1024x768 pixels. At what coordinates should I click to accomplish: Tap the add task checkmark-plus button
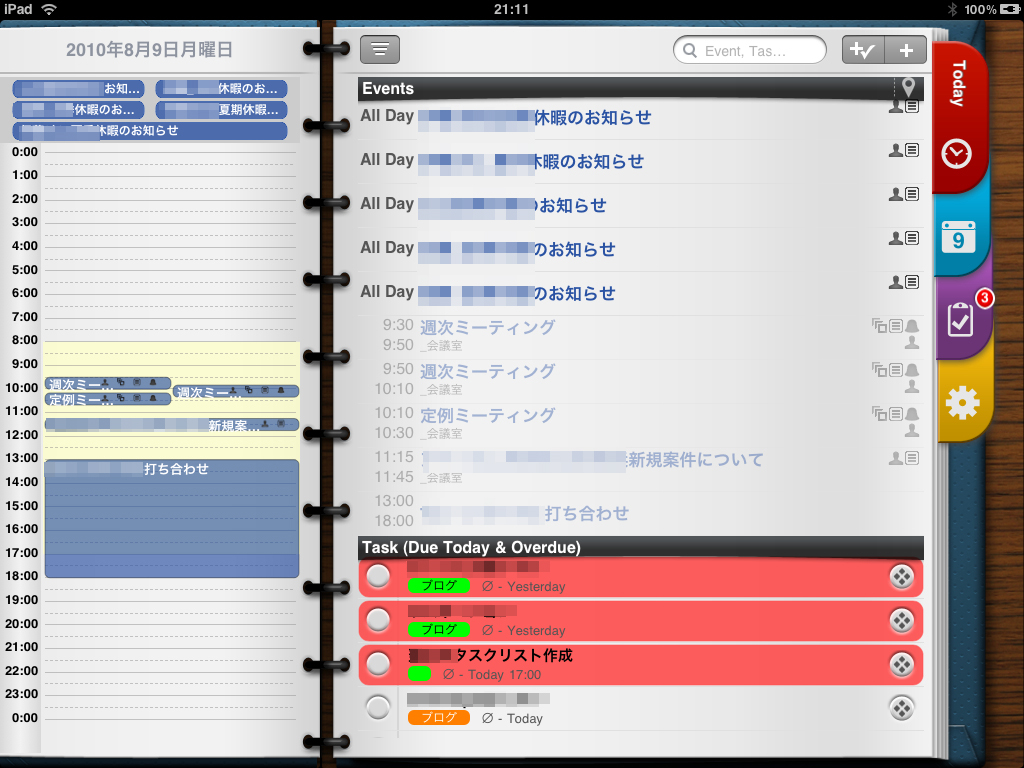863,50
